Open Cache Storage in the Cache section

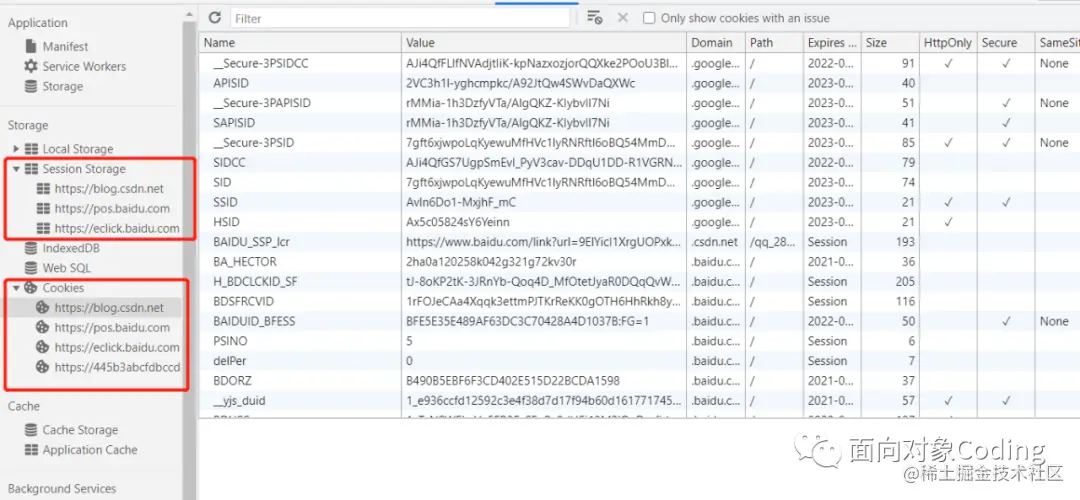(80, 430)
